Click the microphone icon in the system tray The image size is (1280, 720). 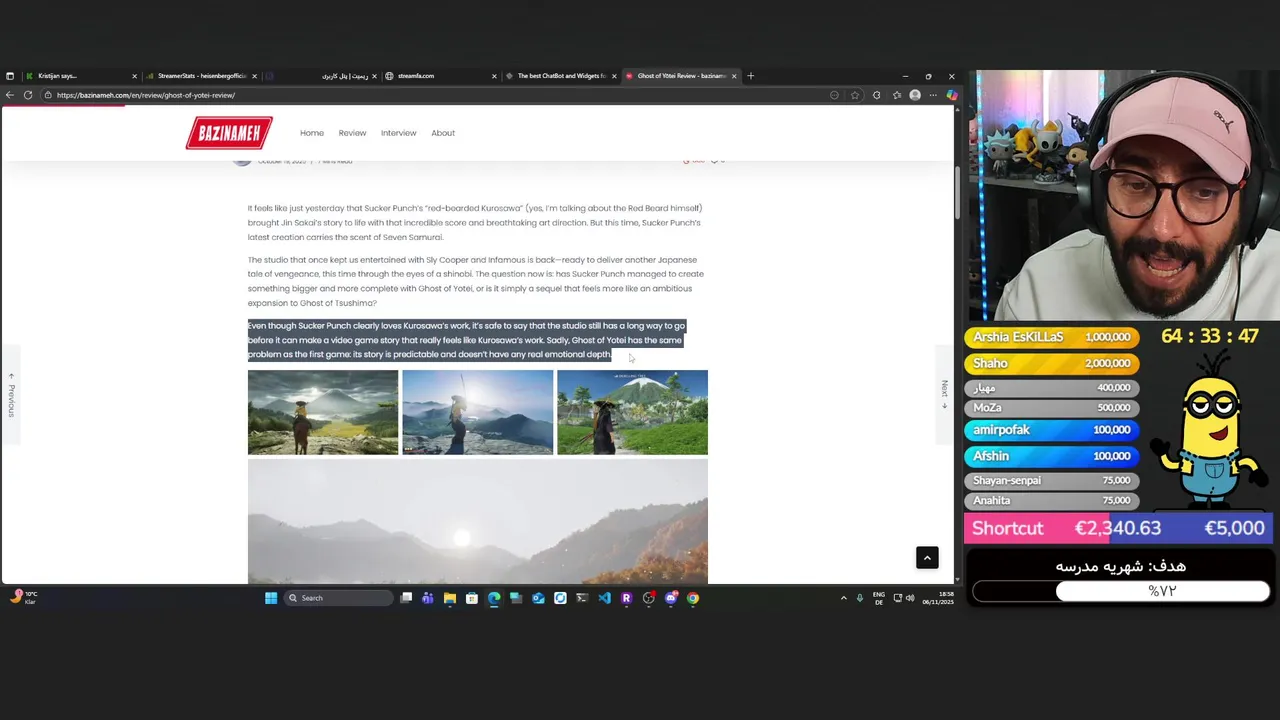coord(859,598)
